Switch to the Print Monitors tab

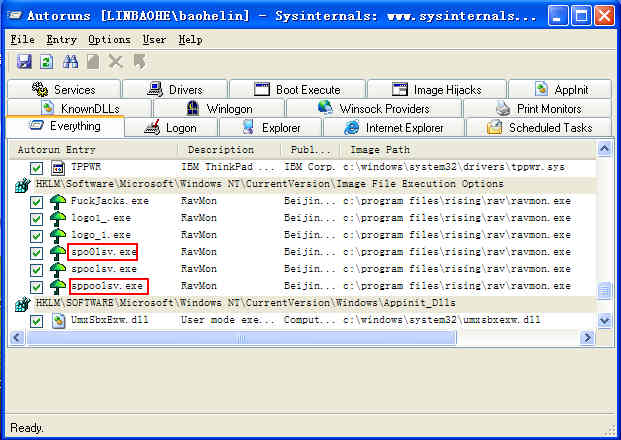[538, 108]
